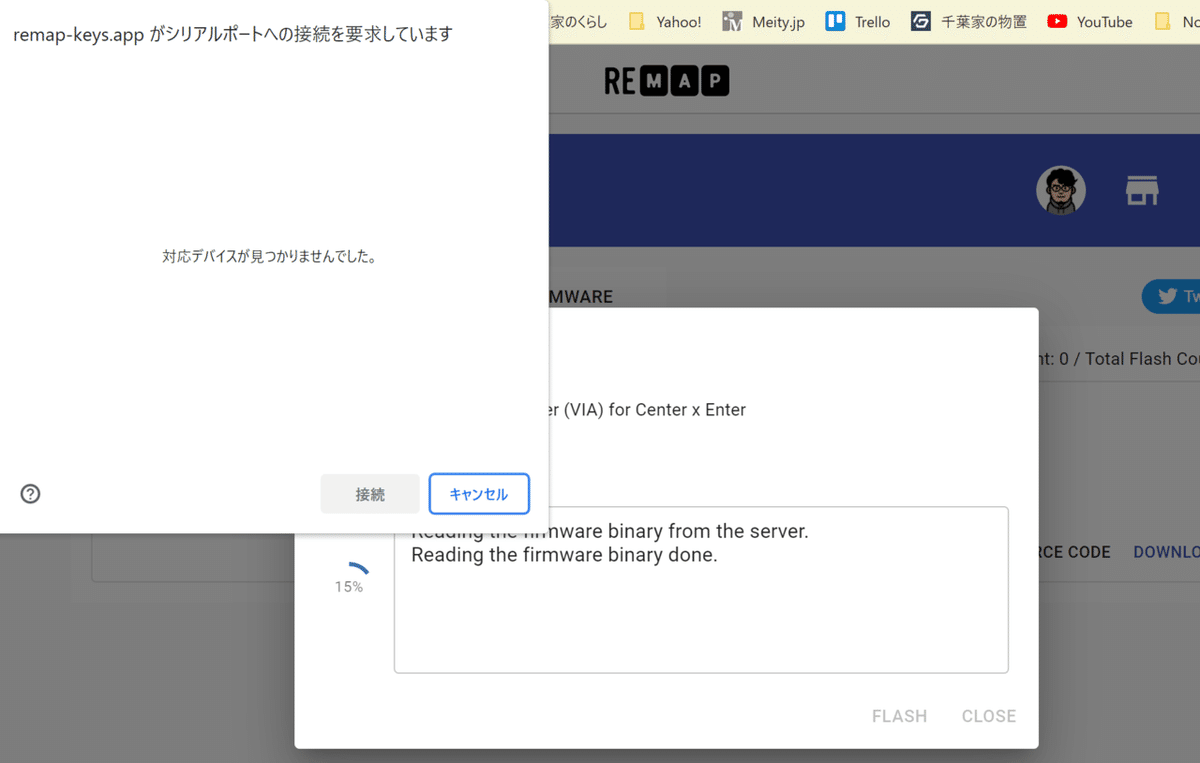Click the 15% flashing progress indicator

pos(349,579)
